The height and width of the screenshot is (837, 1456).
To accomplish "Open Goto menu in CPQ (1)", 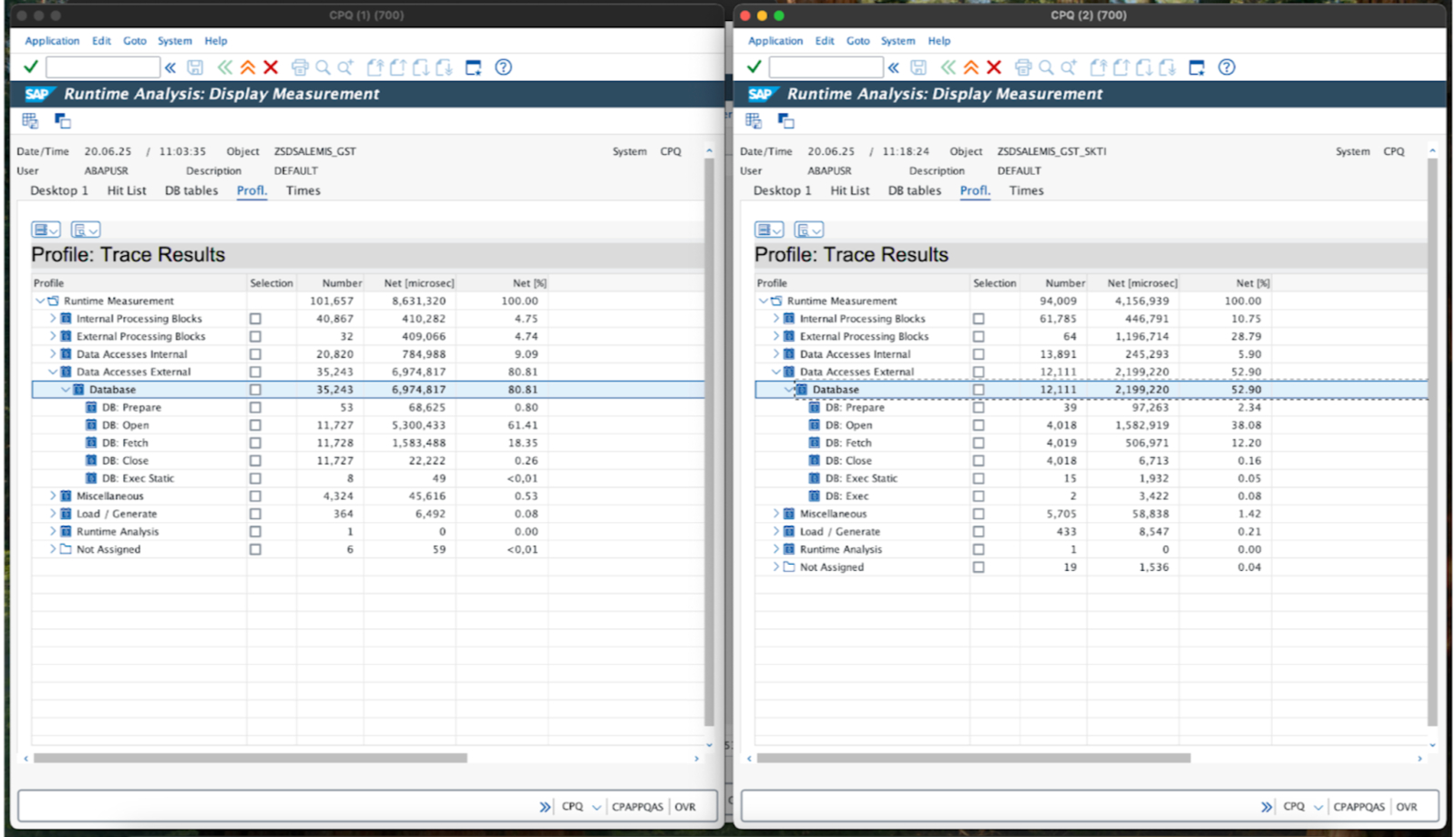I will click(x=135, y=41).
